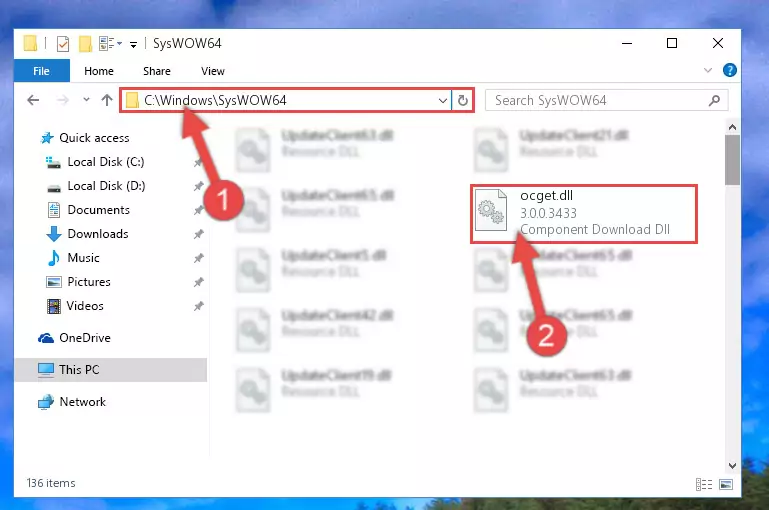Viewport: 769px width, 510px height.
Task: Switch to Details view in status bar
Action: (x=704, y=484)
